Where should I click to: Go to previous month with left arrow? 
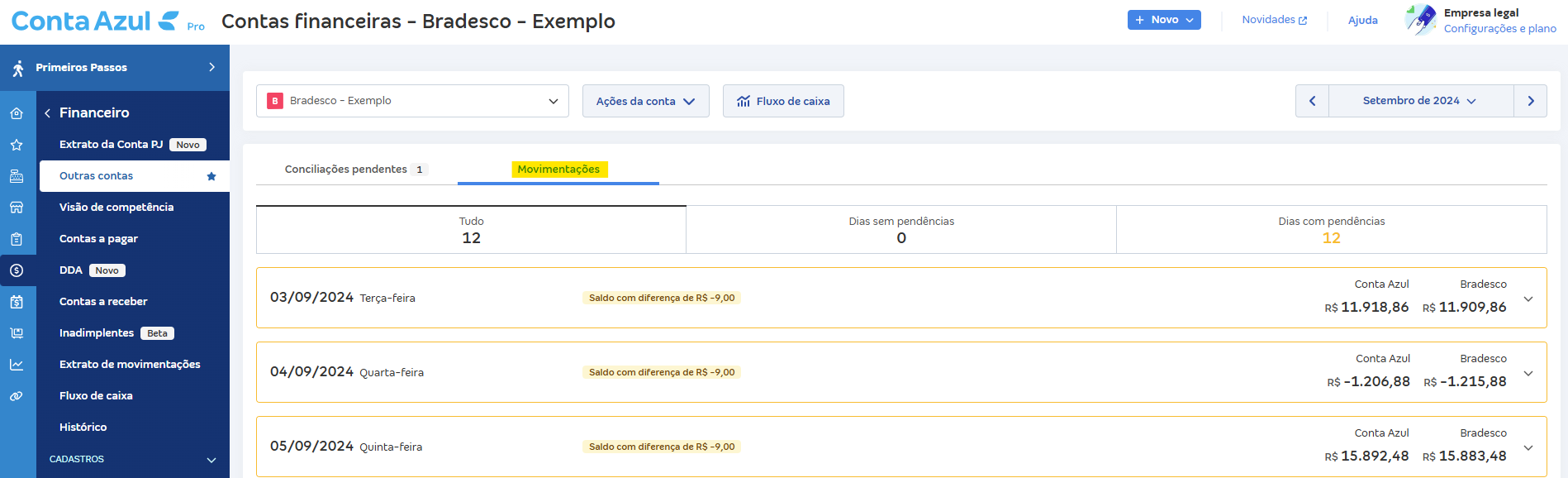(1312, 101)
